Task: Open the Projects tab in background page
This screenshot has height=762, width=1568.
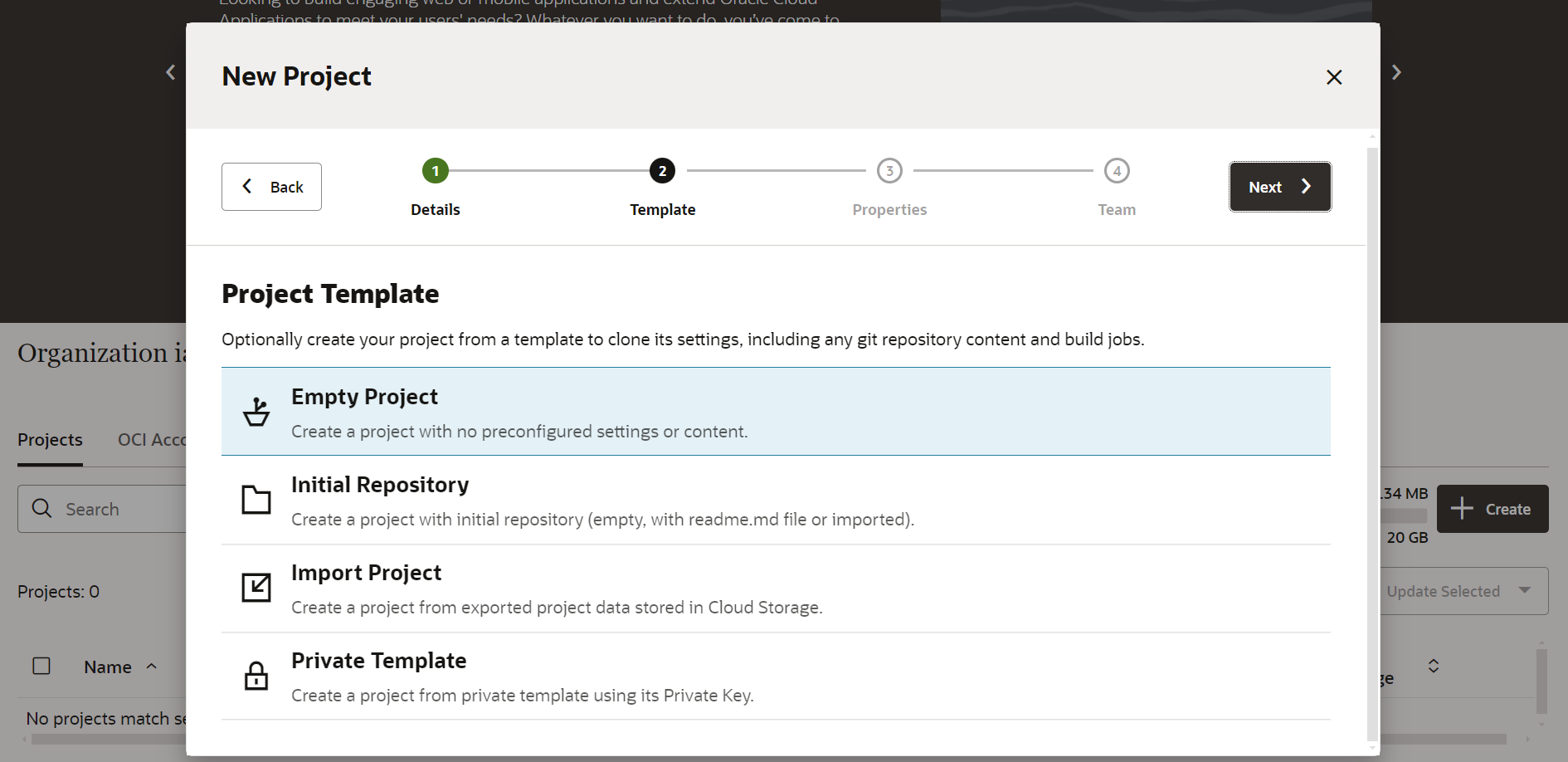Action: coord(50,440)
